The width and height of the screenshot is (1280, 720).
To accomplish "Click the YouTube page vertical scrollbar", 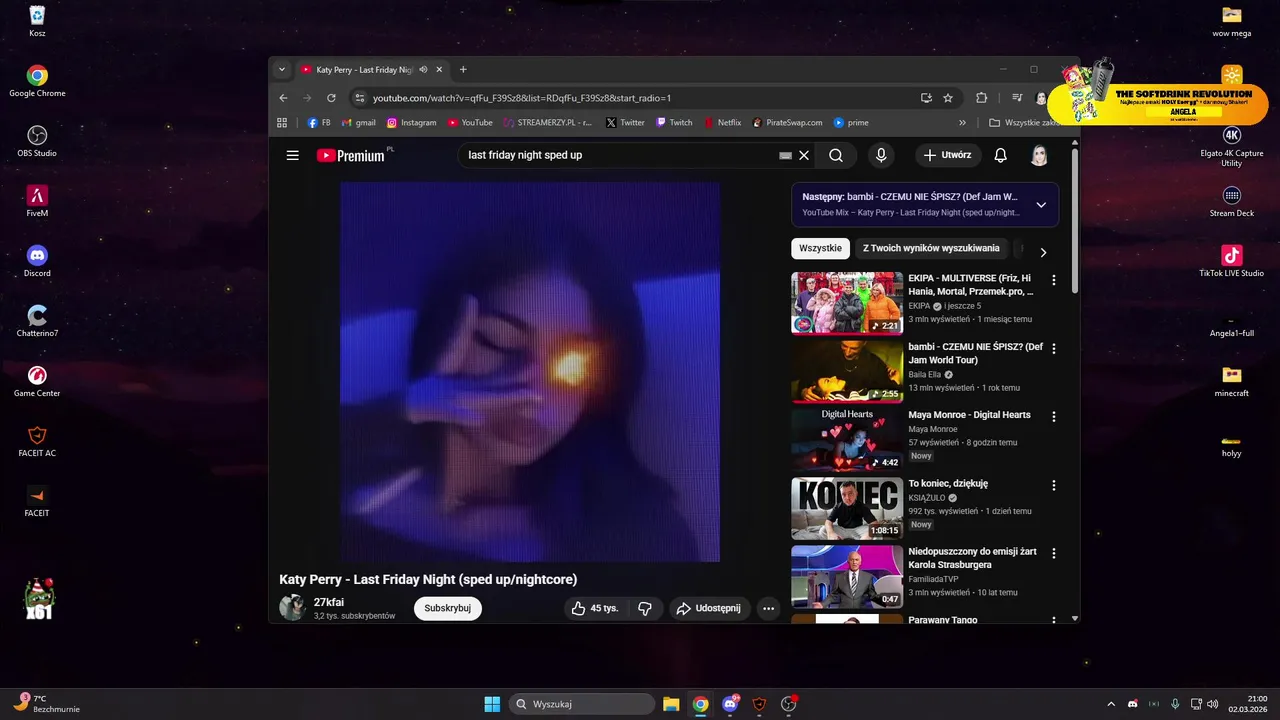I will point(1075,220).
